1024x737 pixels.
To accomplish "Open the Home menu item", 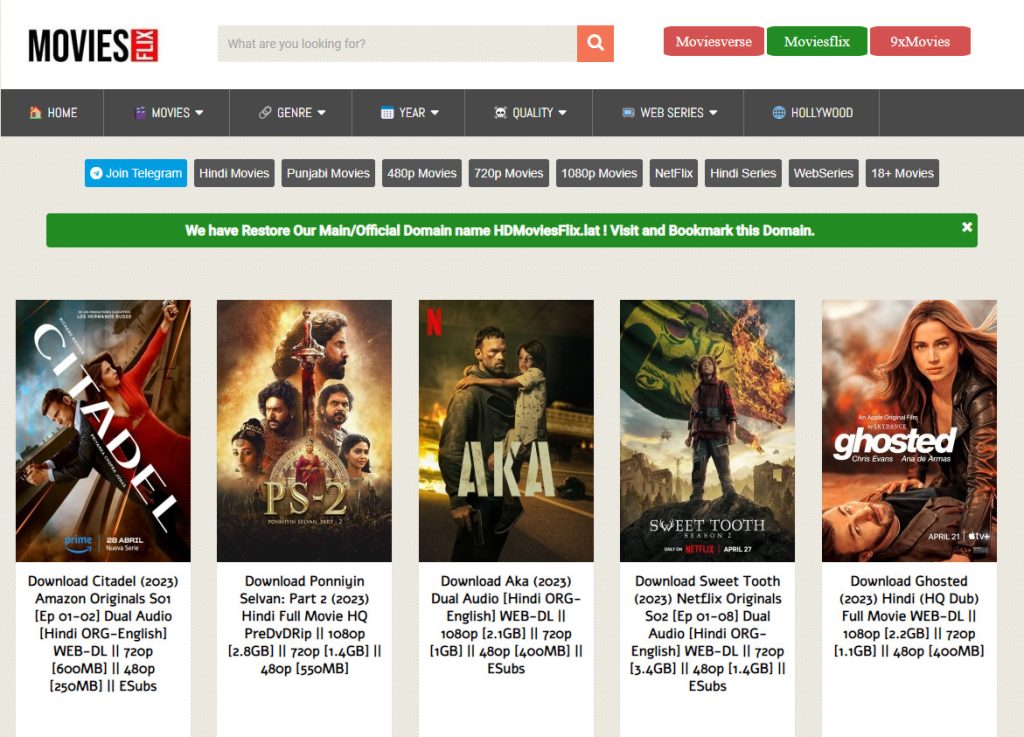I will coord(52,112).
